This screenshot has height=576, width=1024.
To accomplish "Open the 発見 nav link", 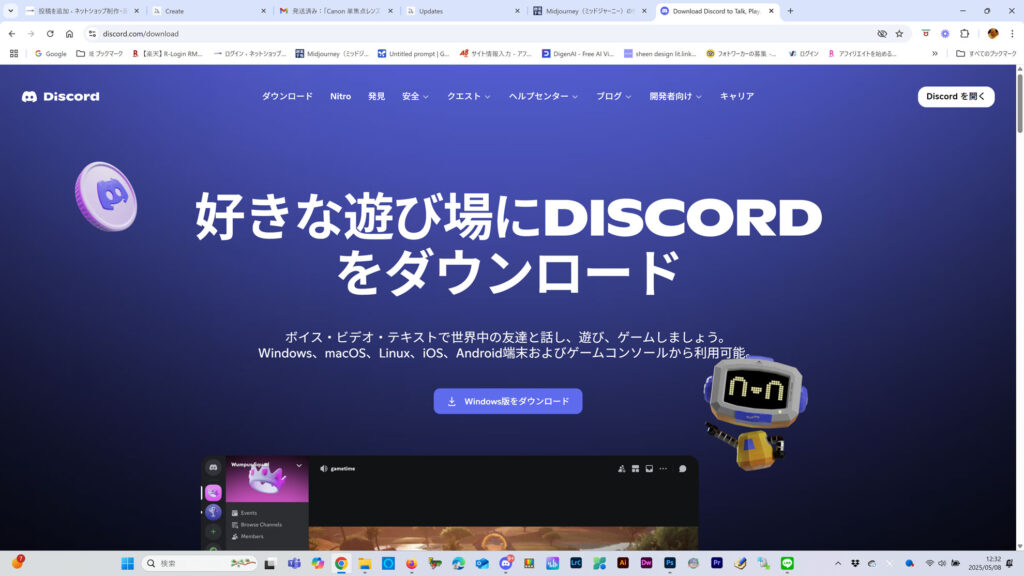I will 376,97.
